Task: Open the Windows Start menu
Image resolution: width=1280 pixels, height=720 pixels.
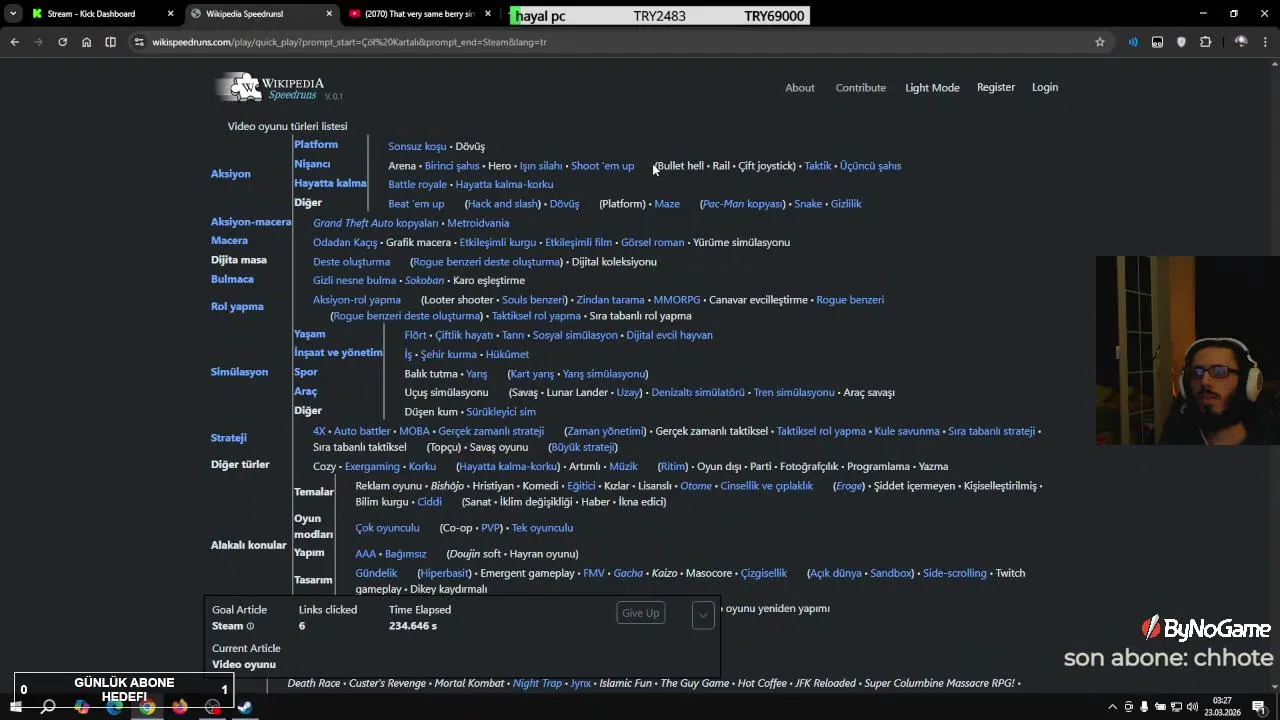Action: tap(15, 707)
